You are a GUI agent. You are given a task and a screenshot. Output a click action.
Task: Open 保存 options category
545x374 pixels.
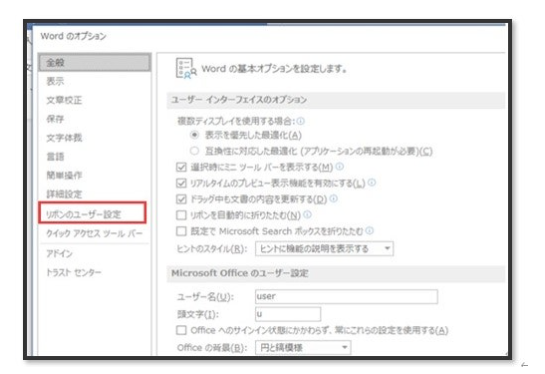[55, 119]
